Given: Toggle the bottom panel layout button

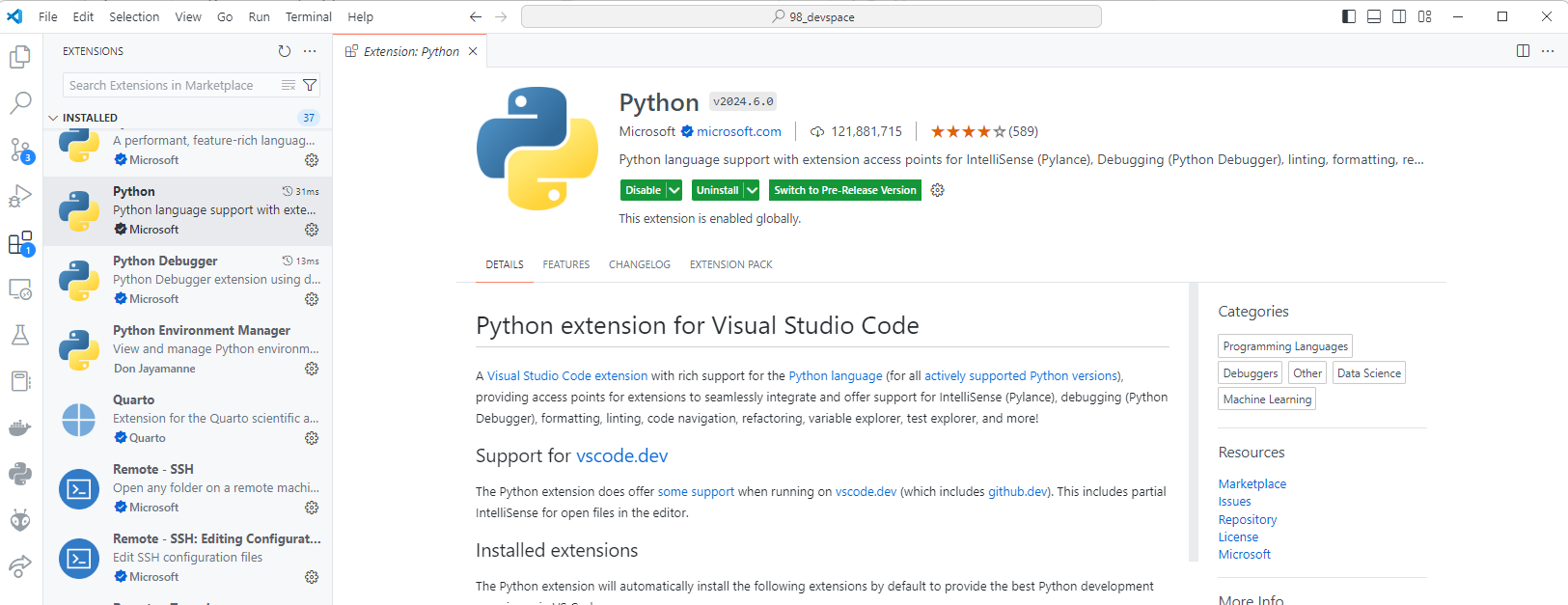Looking at the screenshot, I should pyautogui.click(x=1374, y=16).
